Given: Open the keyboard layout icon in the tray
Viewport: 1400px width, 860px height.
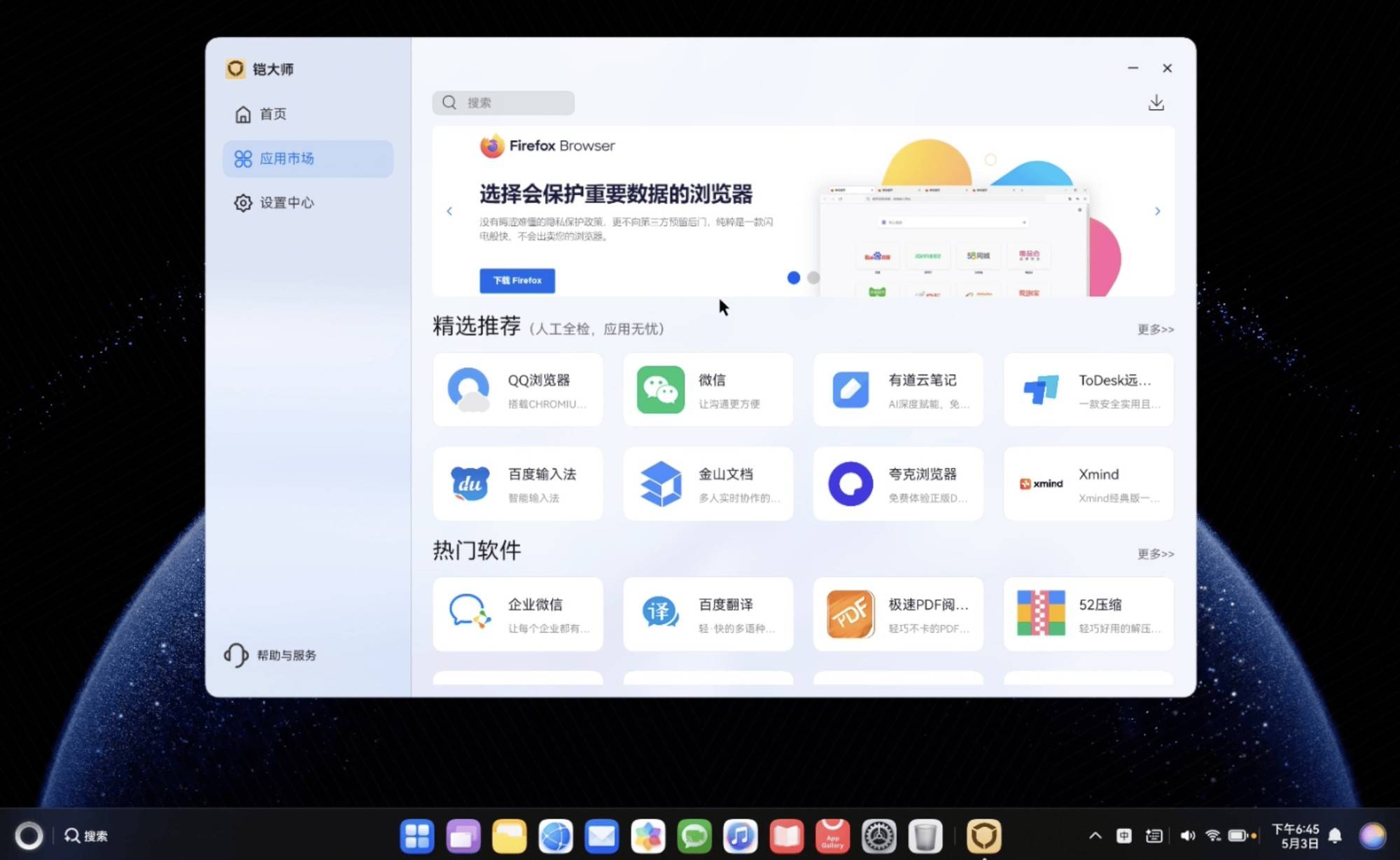Looking at the screenshot, I should (x=1154, y=835).
